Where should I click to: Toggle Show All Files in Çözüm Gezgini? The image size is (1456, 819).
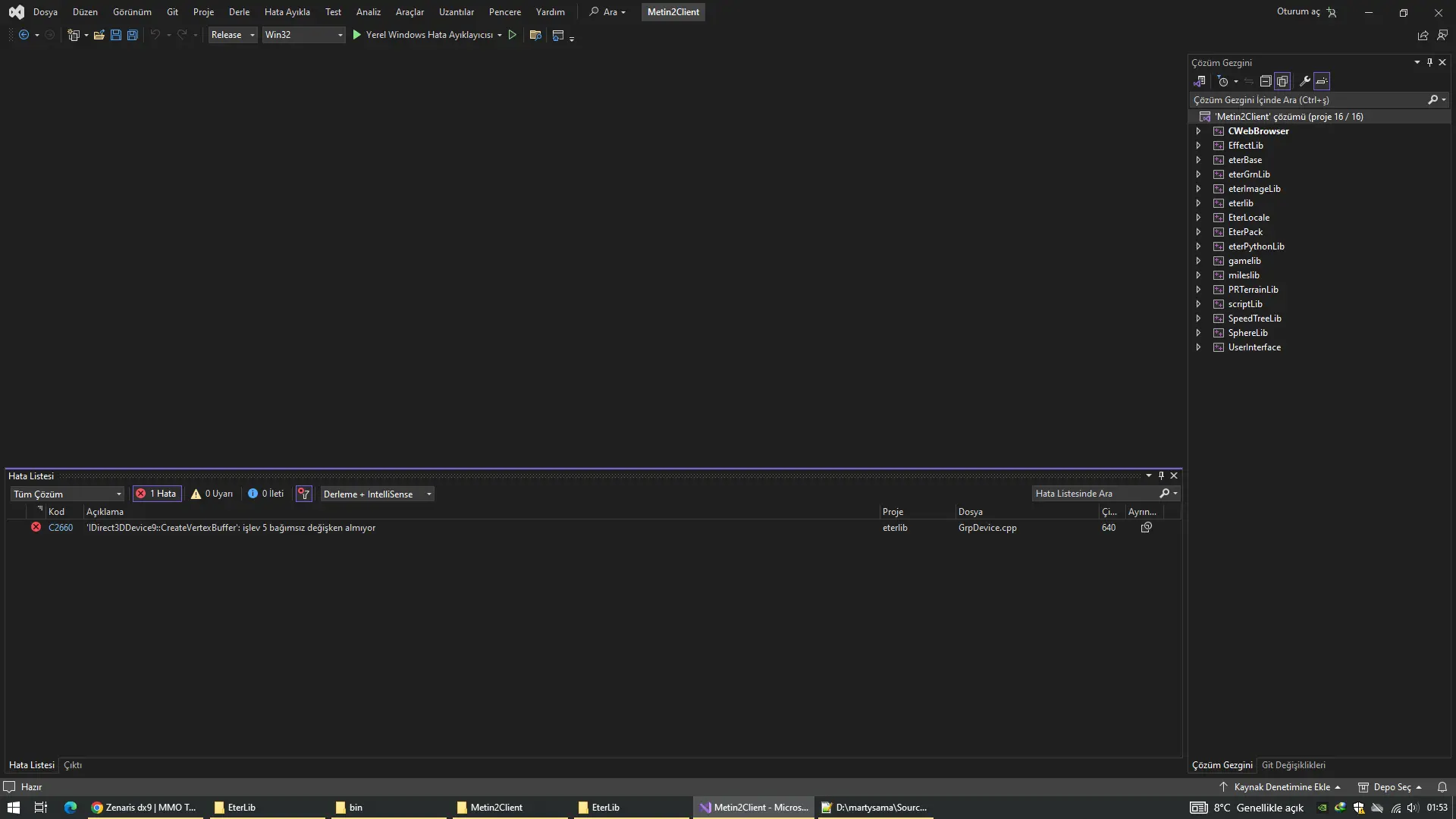[x=1282, y=81]
